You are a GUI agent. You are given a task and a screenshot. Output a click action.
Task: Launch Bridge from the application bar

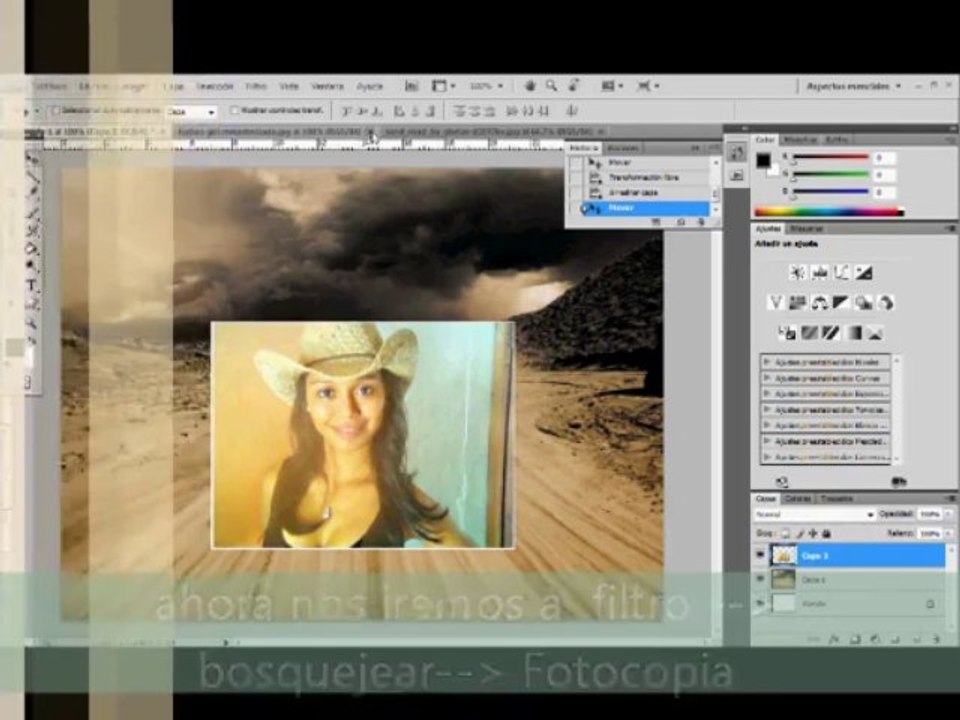click(x=411, y=86)
